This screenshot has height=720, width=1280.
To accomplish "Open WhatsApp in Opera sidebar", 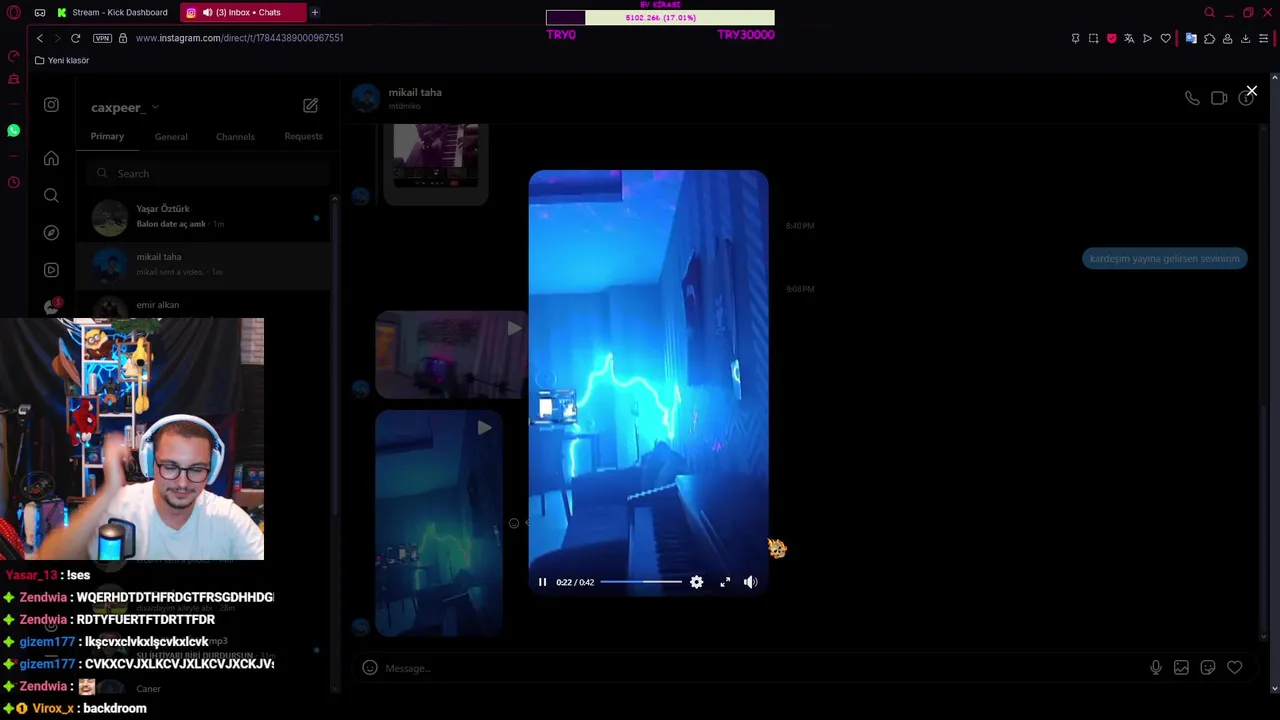I will 13,130.
